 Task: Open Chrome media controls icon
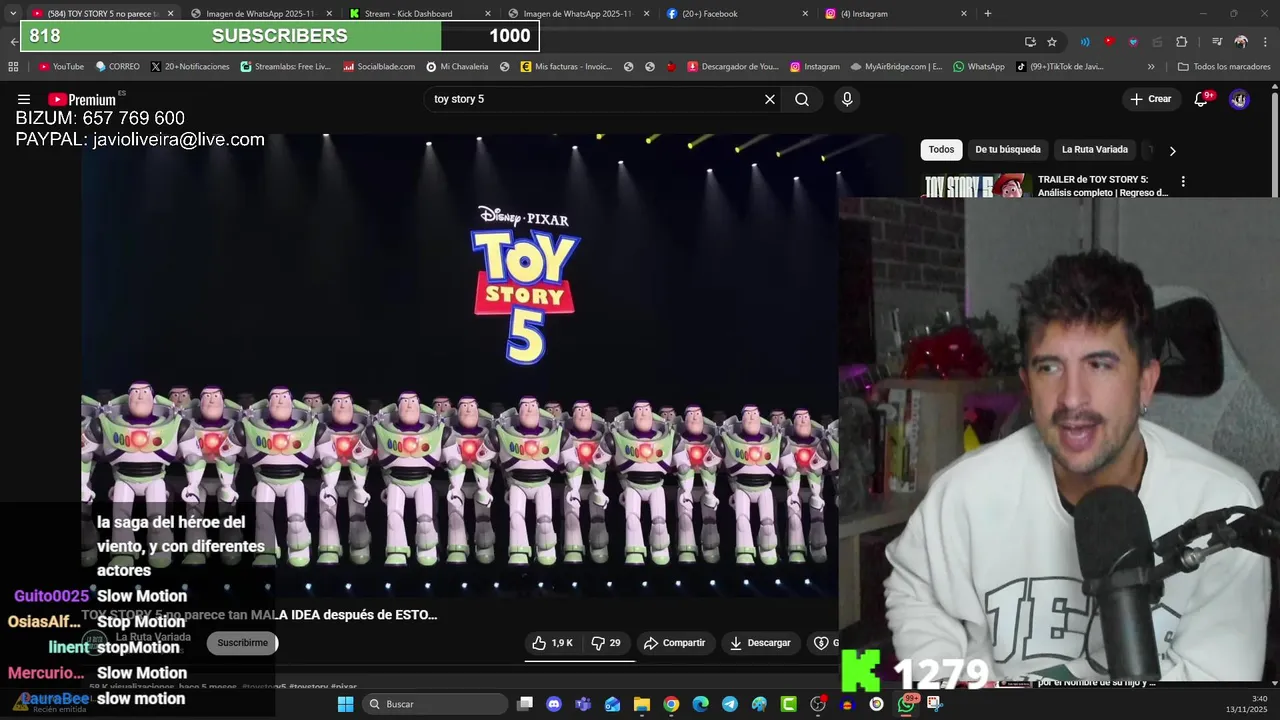point(1217,41)
